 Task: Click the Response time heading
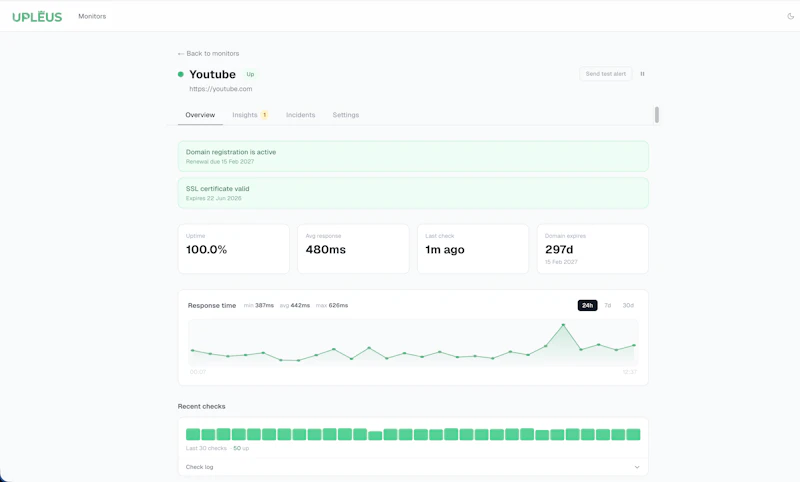pos(212,306)
